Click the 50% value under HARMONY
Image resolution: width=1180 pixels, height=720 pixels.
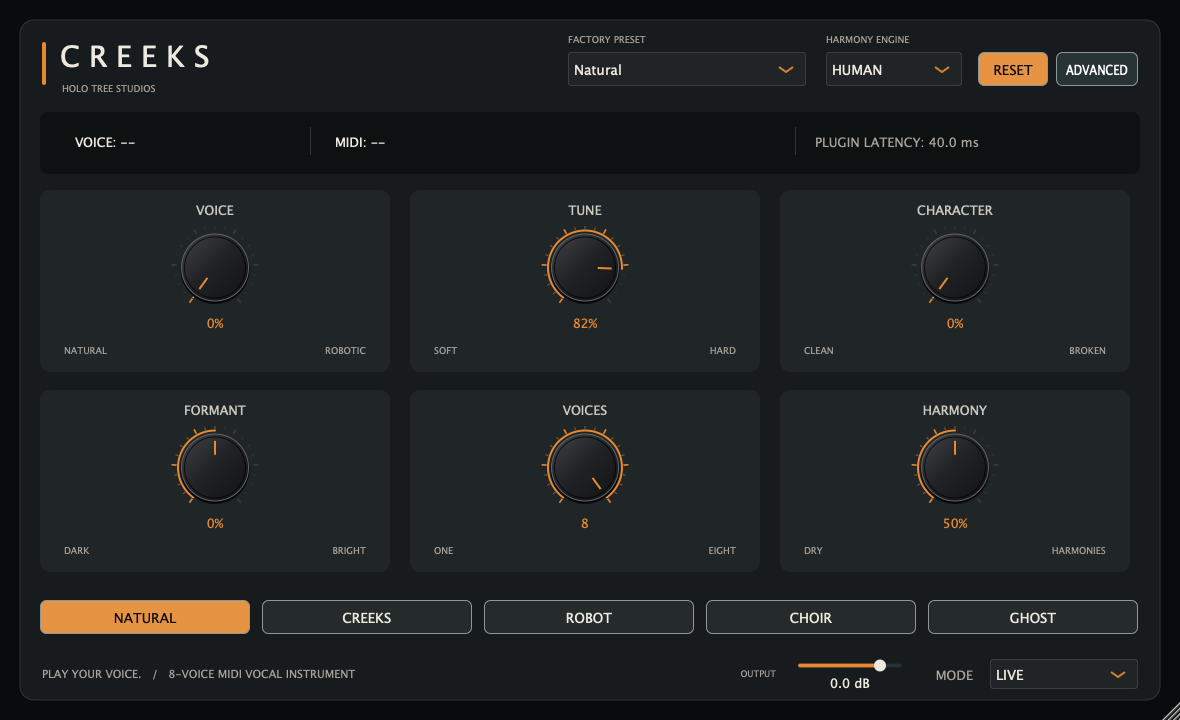(955, 524)
